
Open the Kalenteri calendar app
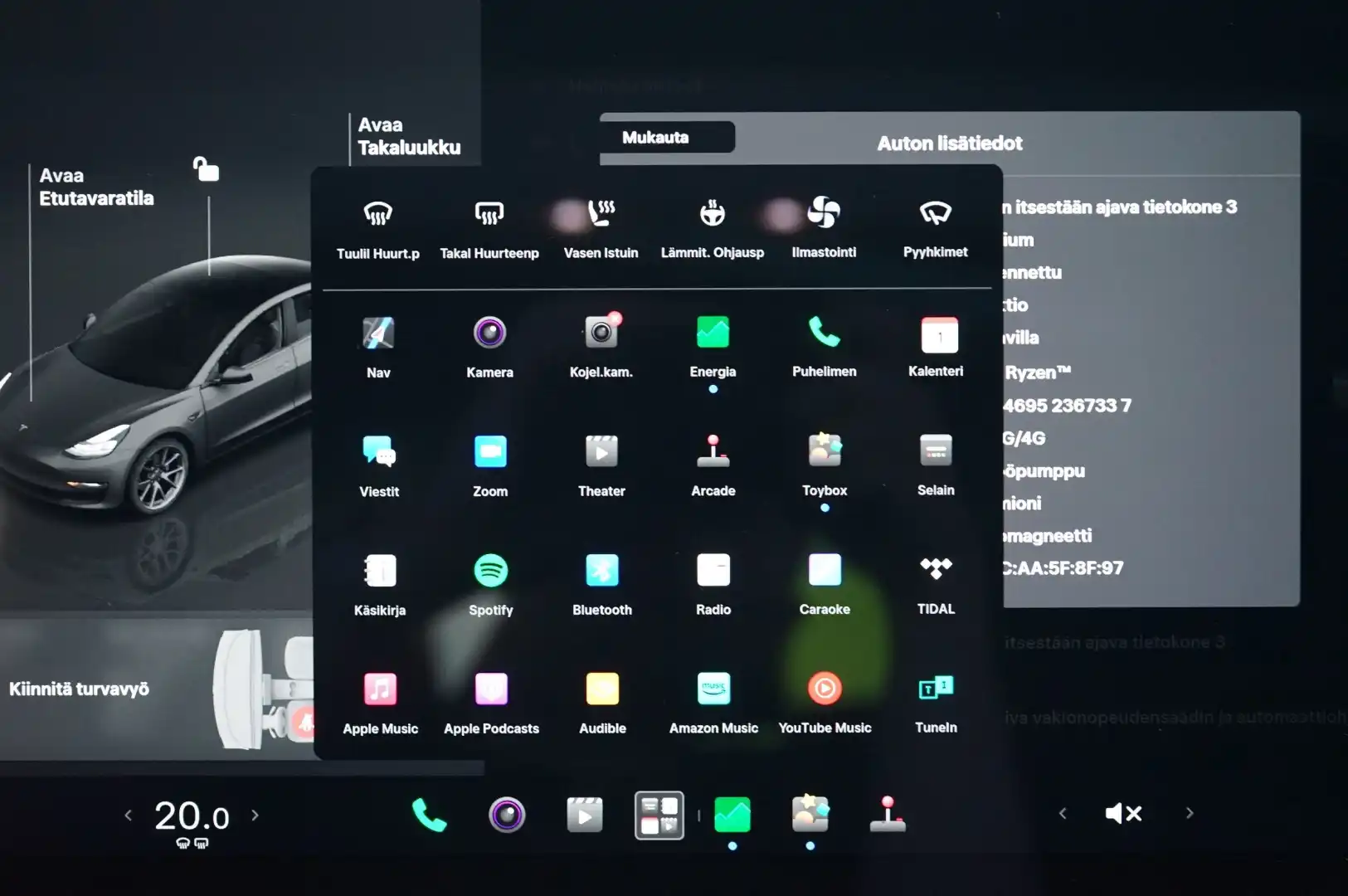(936, 347)
